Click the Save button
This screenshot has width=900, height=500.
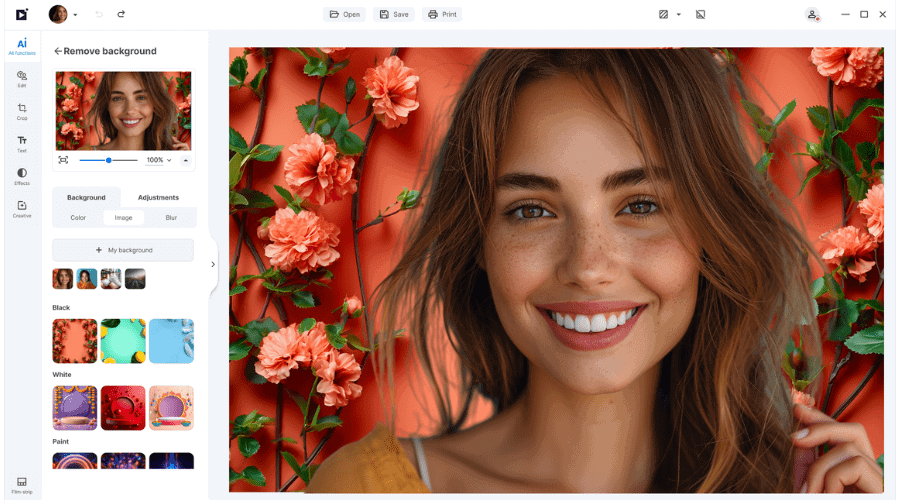click(x=394, y=14)
